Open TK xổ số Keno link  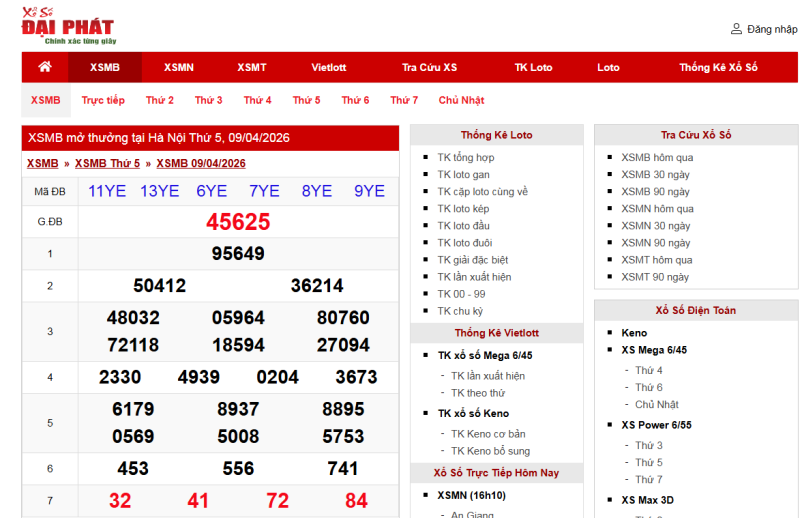tap(474, 413)
